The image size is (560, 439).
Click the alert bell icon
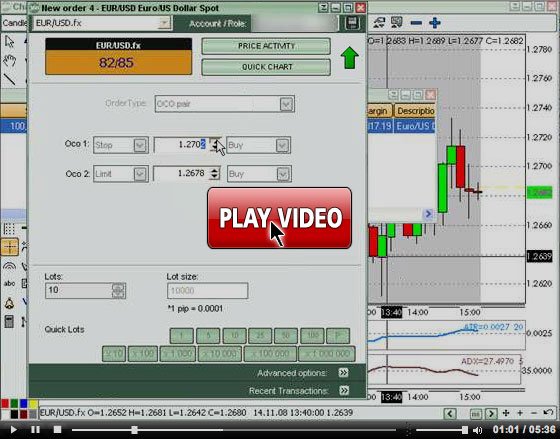(x=9, y=303)
